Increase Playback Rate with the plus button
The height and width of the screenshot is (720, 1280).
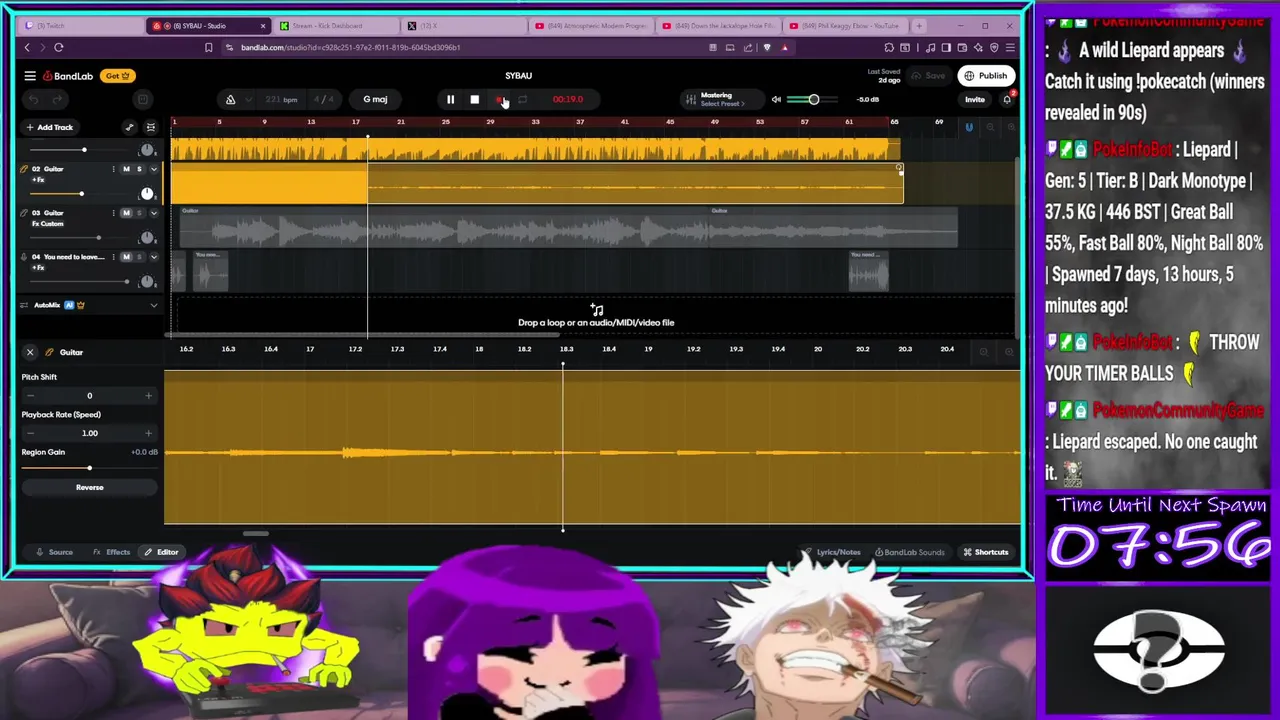pos(148,433)
